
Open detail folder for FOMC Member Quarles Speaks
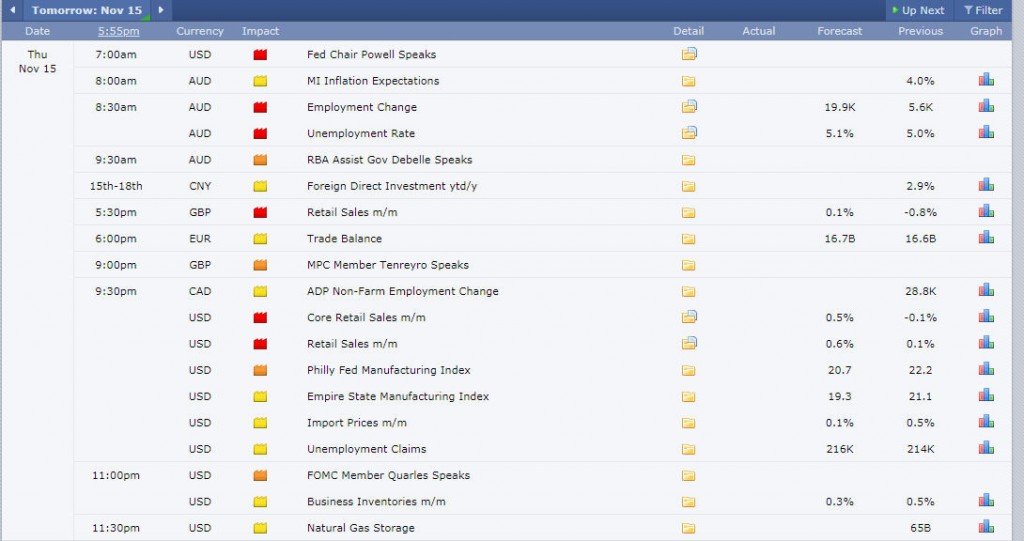pos(688,476)
